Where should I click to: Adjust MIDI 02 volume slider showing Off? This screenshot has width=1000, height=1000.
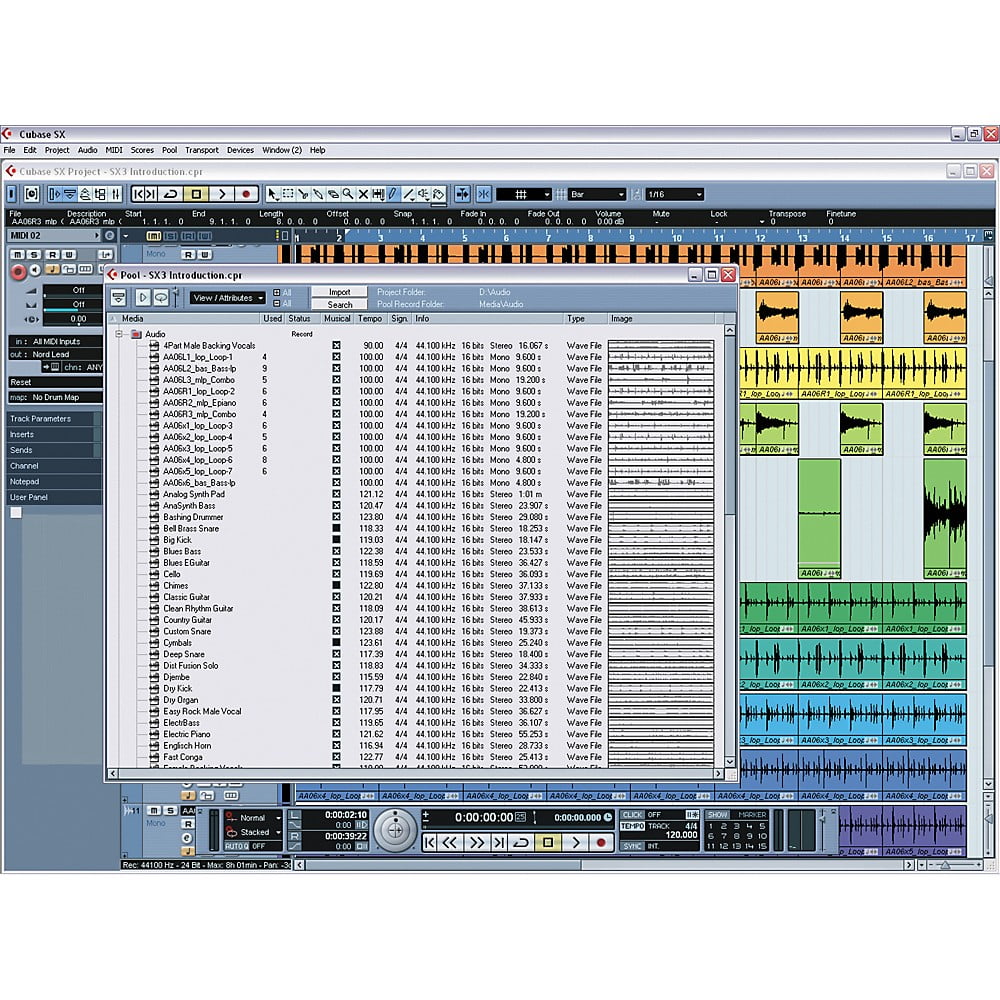coord(72,291)
